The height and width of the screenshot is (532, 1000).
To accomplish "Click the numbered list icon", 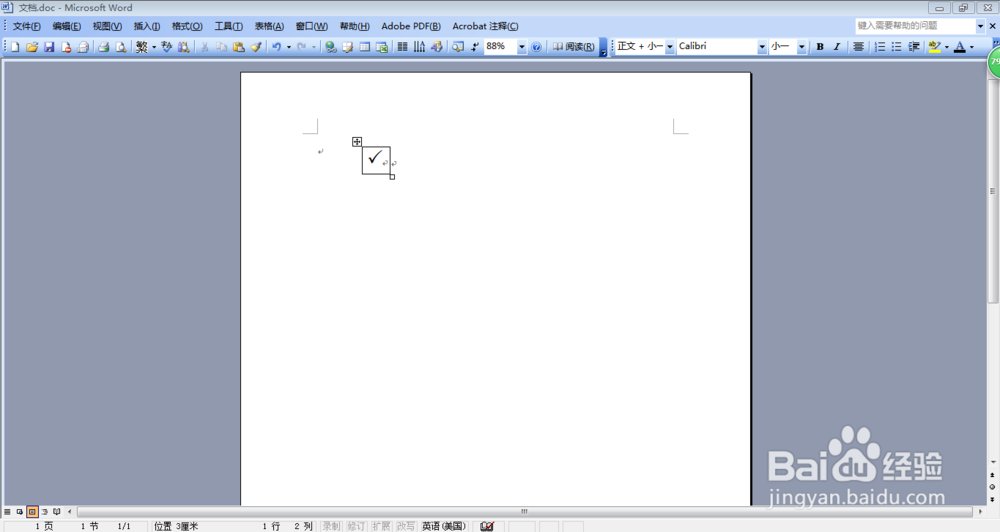I will pyautogui.click(x=879, y=47).
